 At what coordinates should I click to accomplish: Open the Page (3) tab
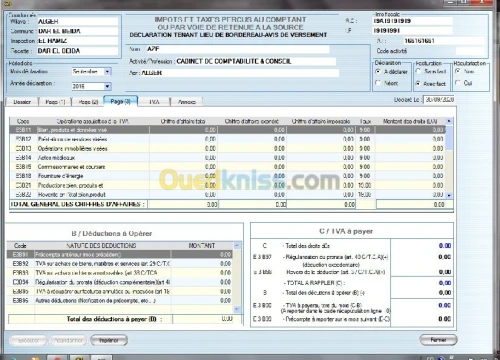[x=121, y=101]
